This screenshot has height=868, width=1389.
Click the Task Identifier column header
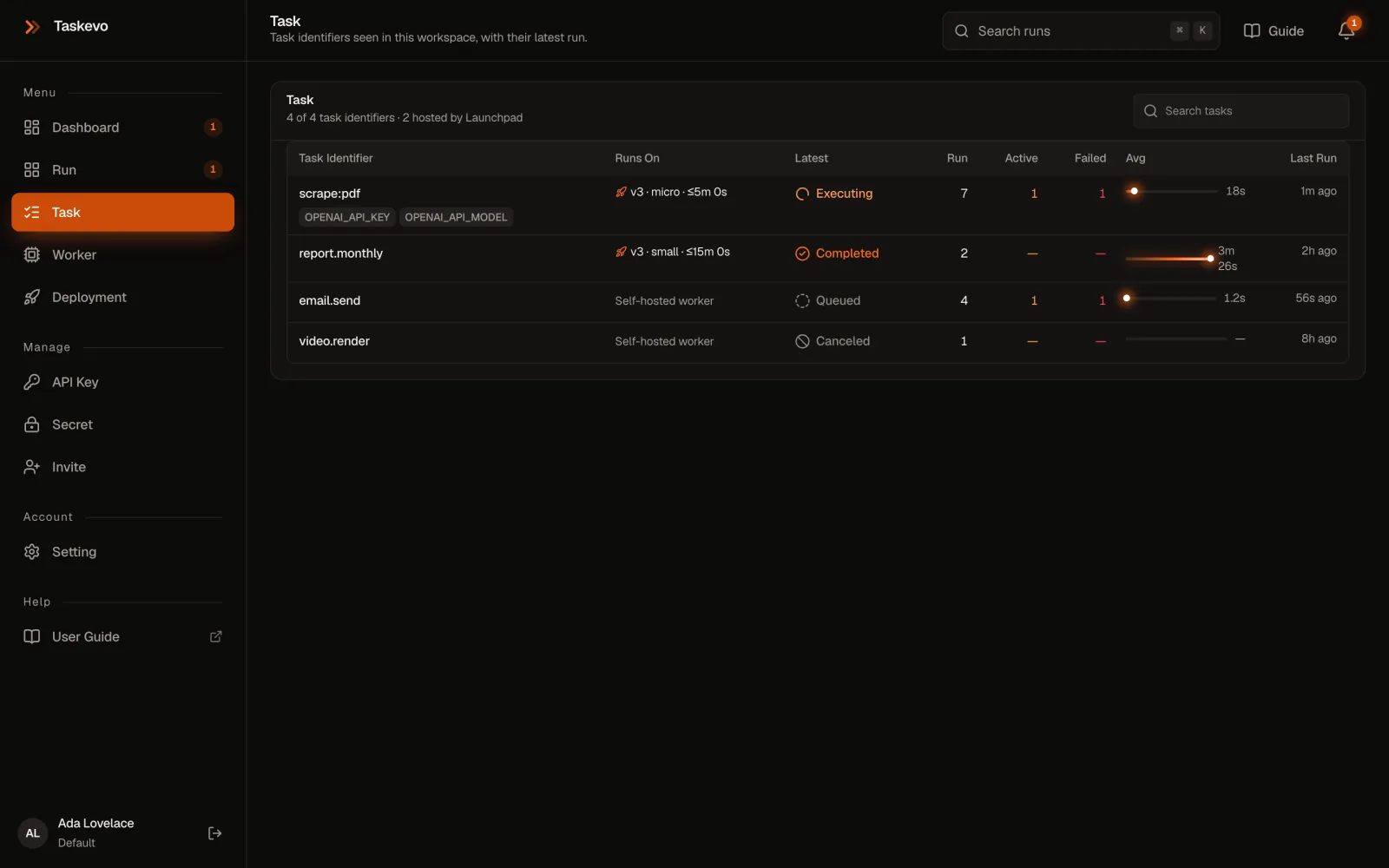coord(336,158)
